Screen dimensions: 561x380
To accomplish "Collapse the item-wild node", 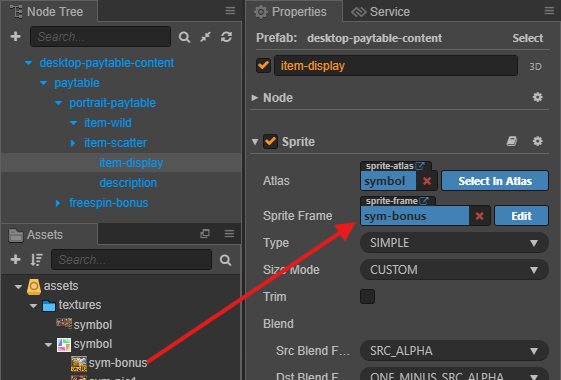I will [x=73, y=123].
